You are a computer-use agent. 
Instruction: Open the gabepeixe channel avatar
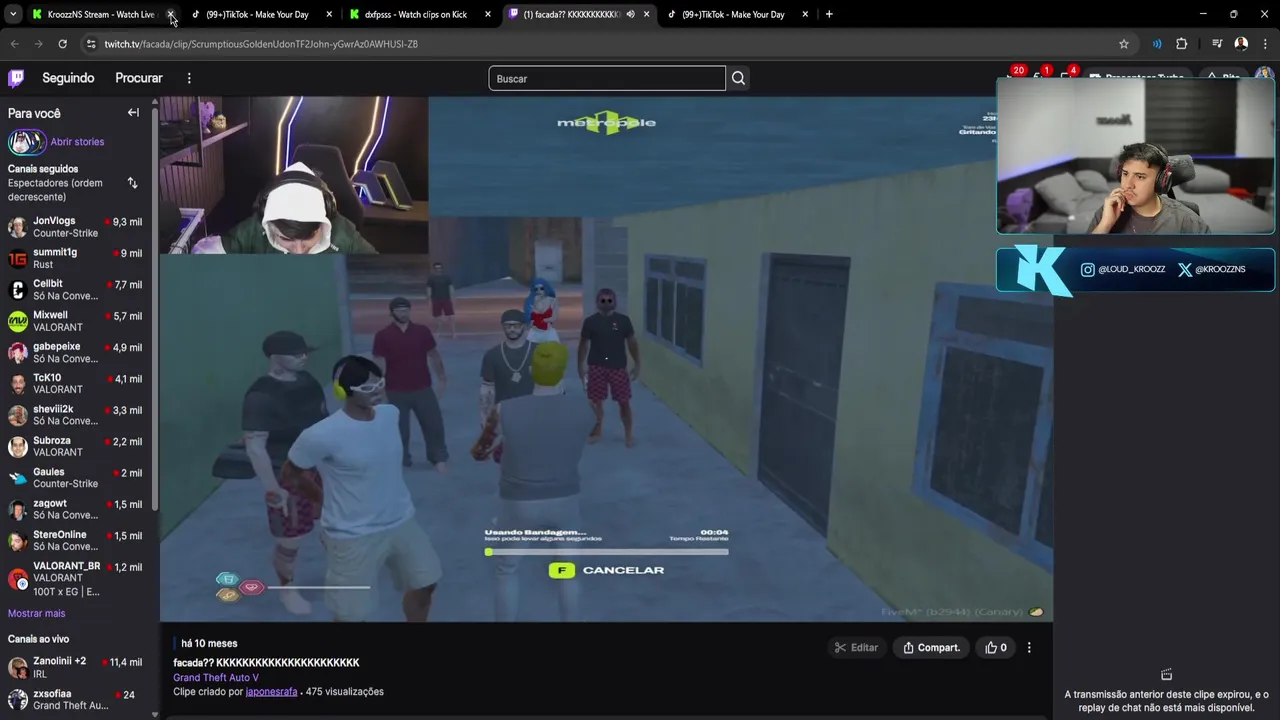(17, 353)
